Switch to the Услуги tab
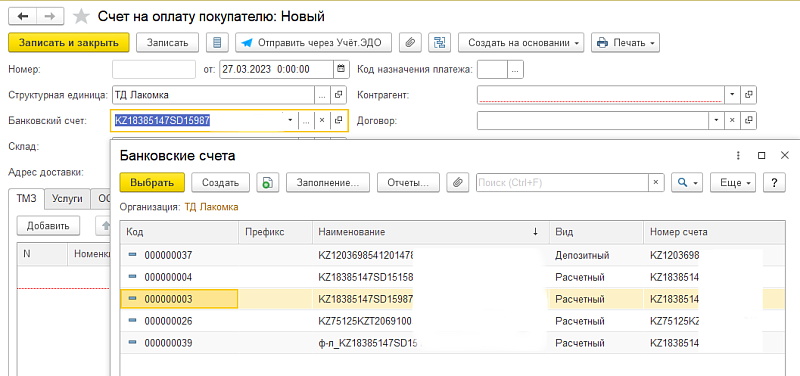The width and height of the screenshot is (800, 376). [x=67, y=199]
